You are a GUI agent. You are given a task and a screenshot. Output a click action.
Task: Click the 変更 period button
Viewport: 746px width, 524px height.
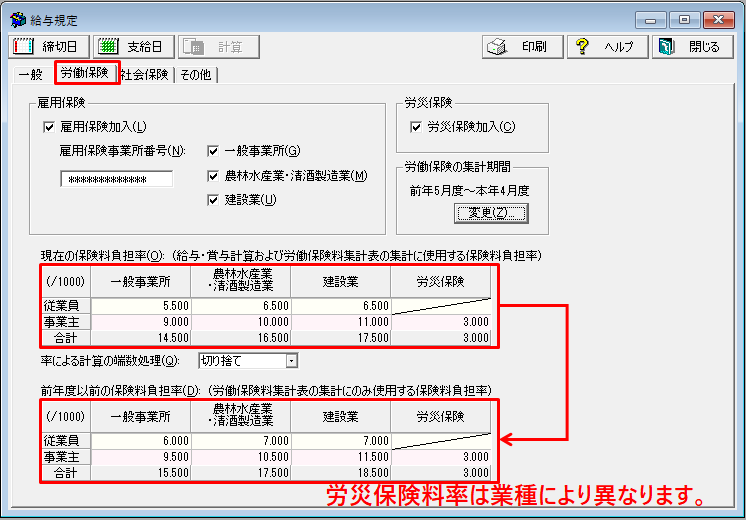491,213
